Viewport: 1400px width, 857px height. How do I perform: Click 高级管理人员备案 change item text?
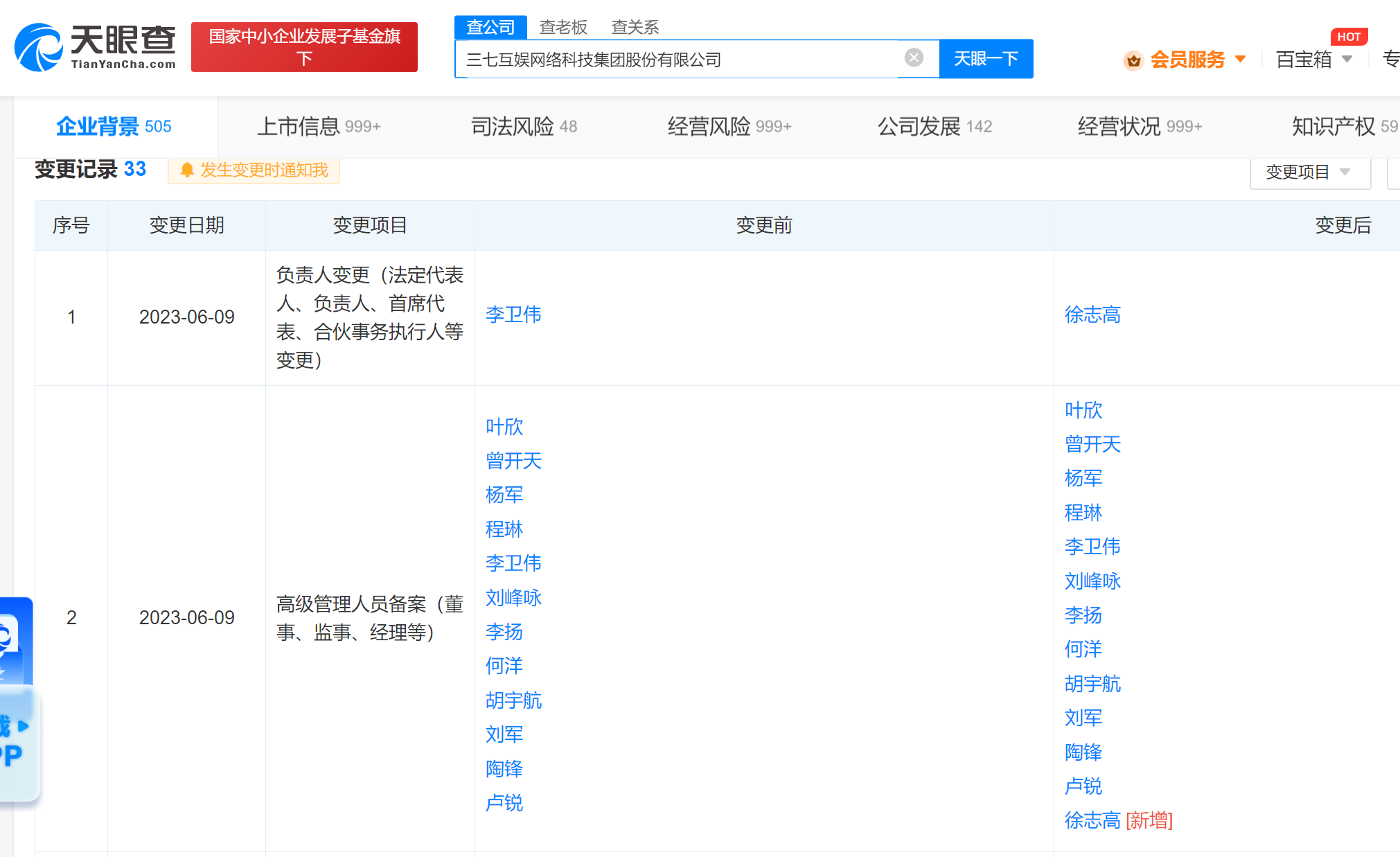pos(370,618)
